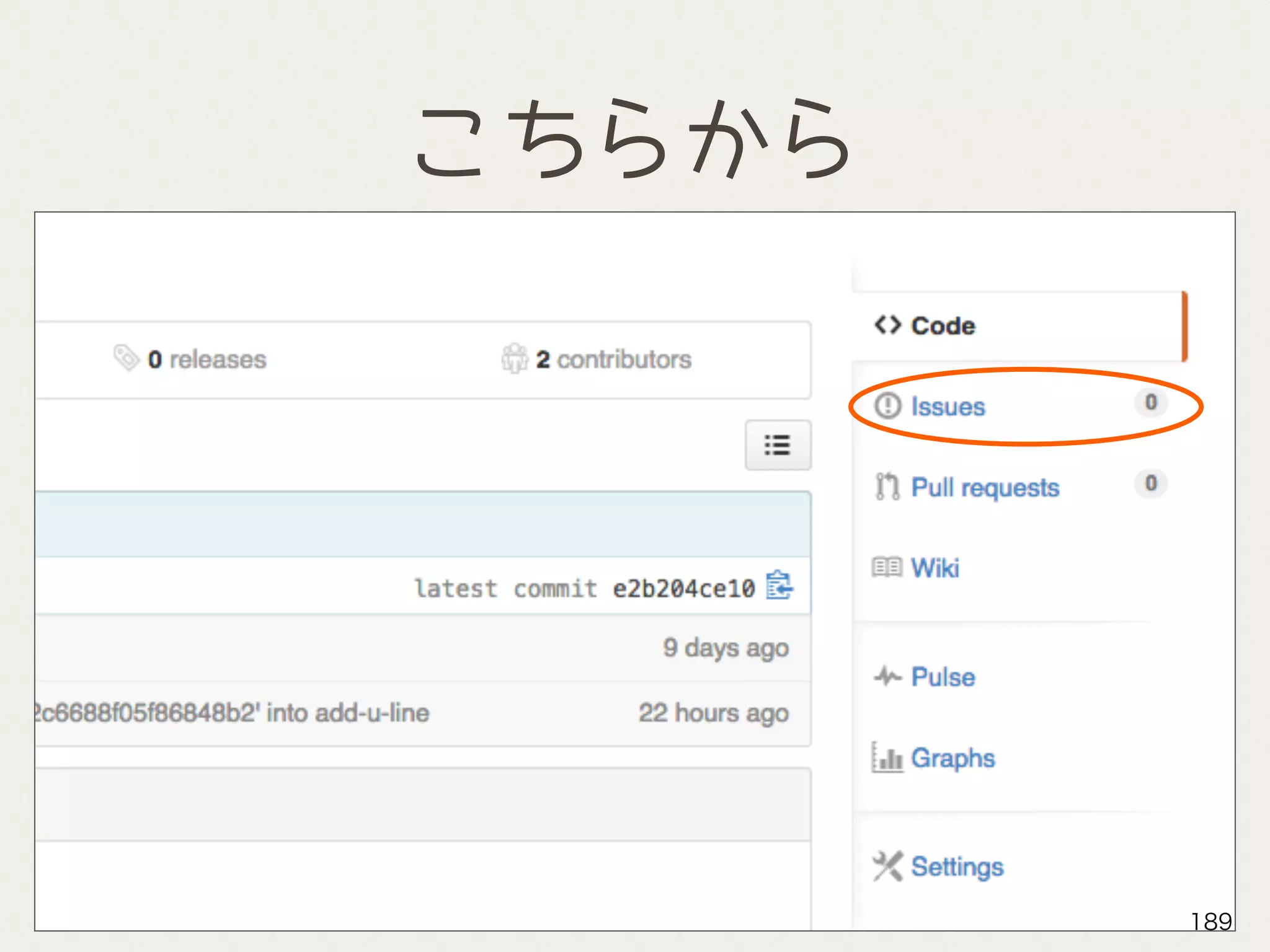Toggle the list view button
This screenshot has width=1270, height=952.
tap(778, 445)
